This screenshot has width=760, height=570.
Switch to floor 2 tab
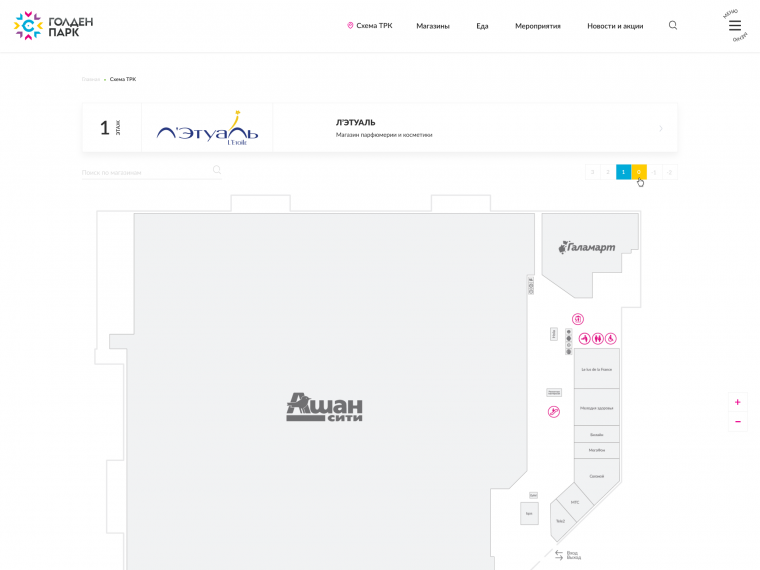[x=608, y=172]
